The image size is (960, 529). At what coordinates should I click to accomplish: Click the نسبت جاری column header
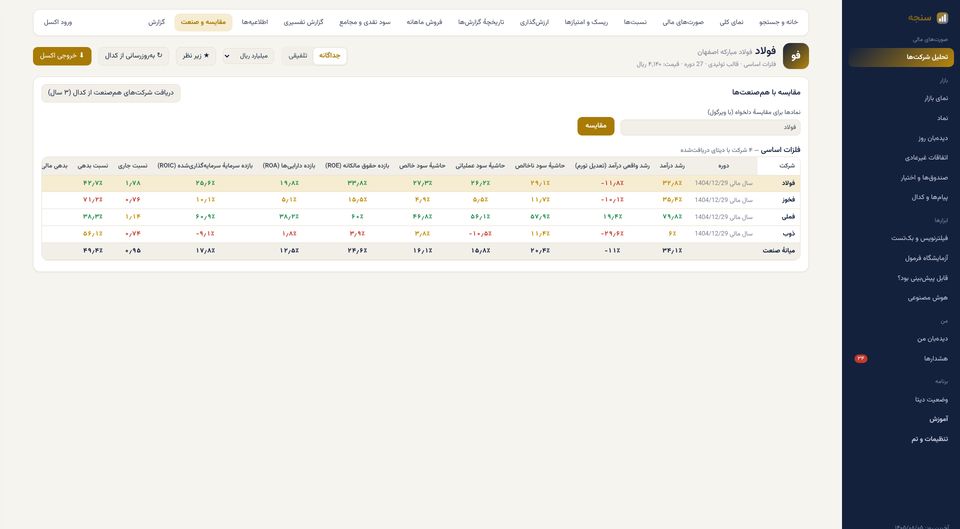pos(132,166)
